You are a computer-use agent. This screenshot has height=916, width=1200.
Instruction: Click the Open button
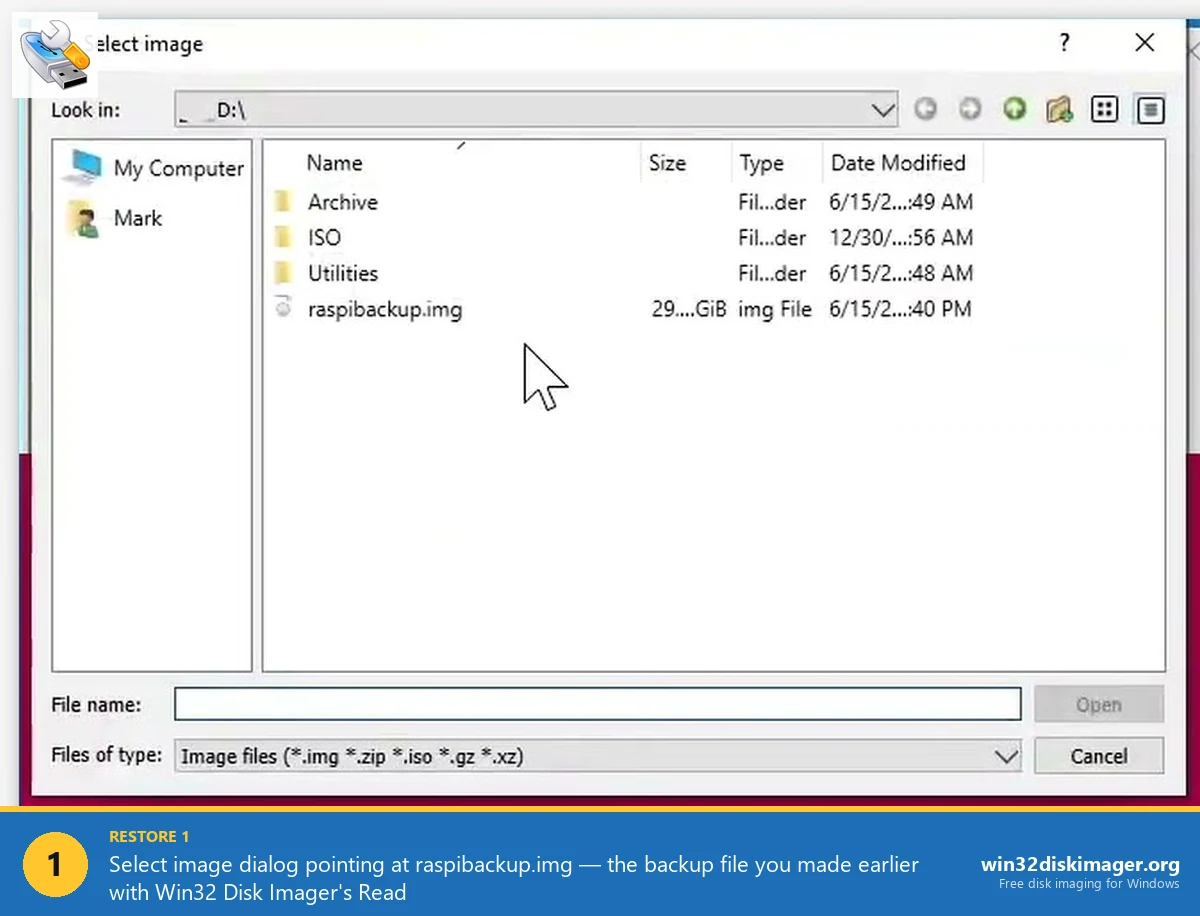pos(1098,704)
